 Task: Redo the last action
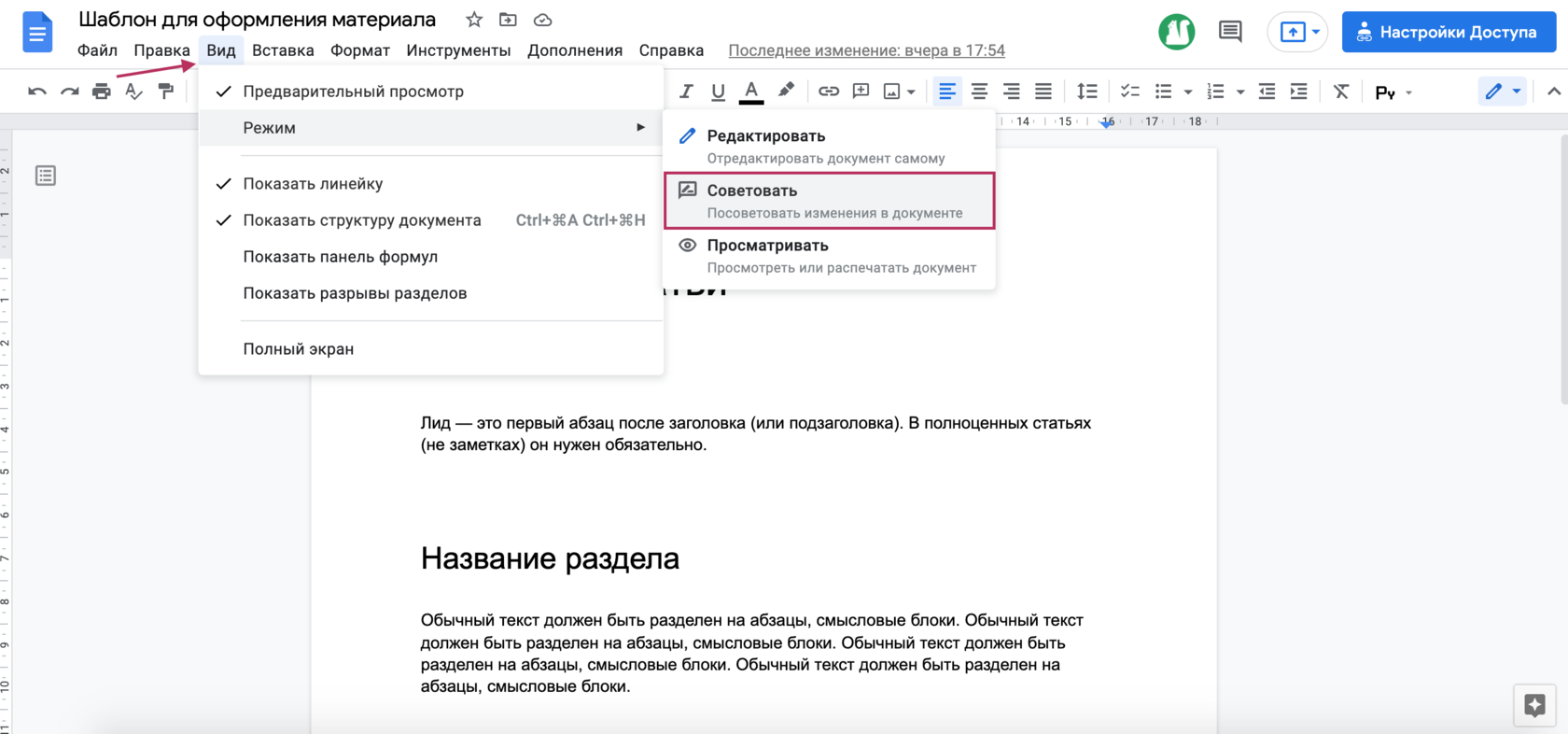69,92
